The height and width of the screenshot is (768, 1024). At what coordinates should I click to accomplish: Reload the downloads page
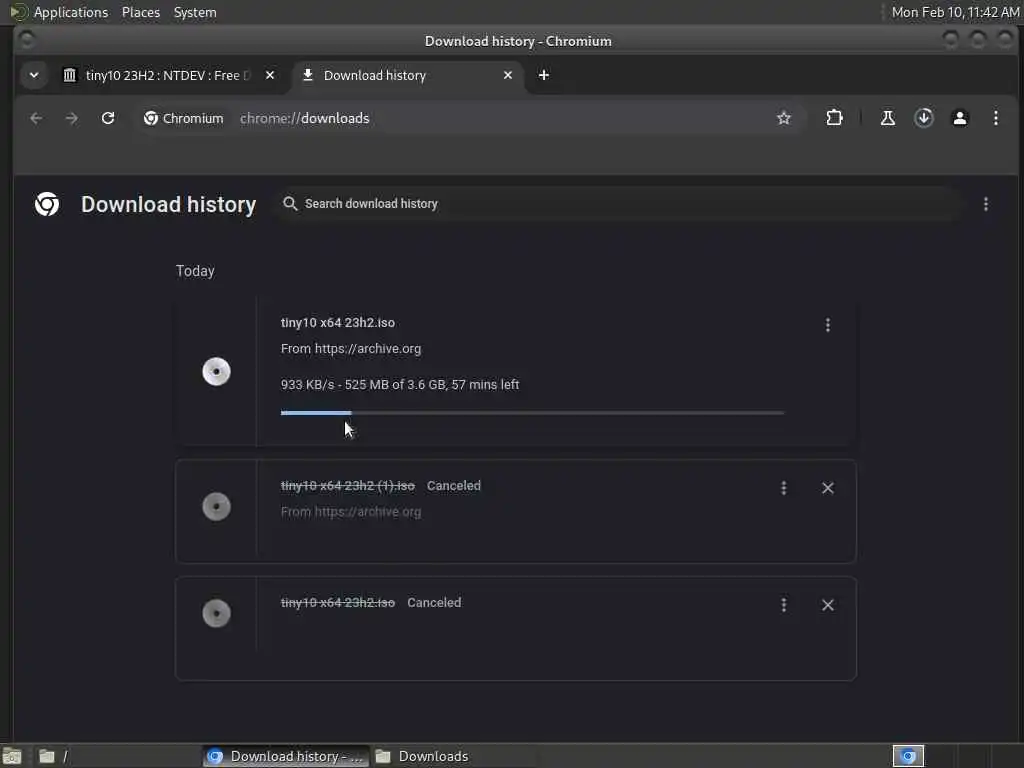pyautogui.click(x=108, y=118)
